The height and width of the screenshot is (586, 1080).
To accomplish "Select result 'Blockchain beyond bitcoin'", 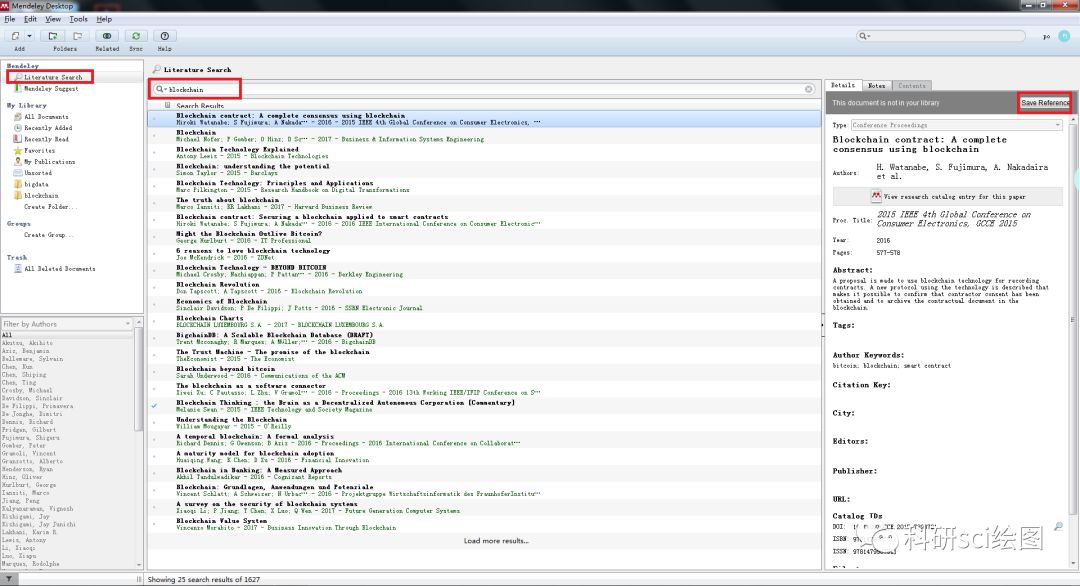I will point(484,372).
